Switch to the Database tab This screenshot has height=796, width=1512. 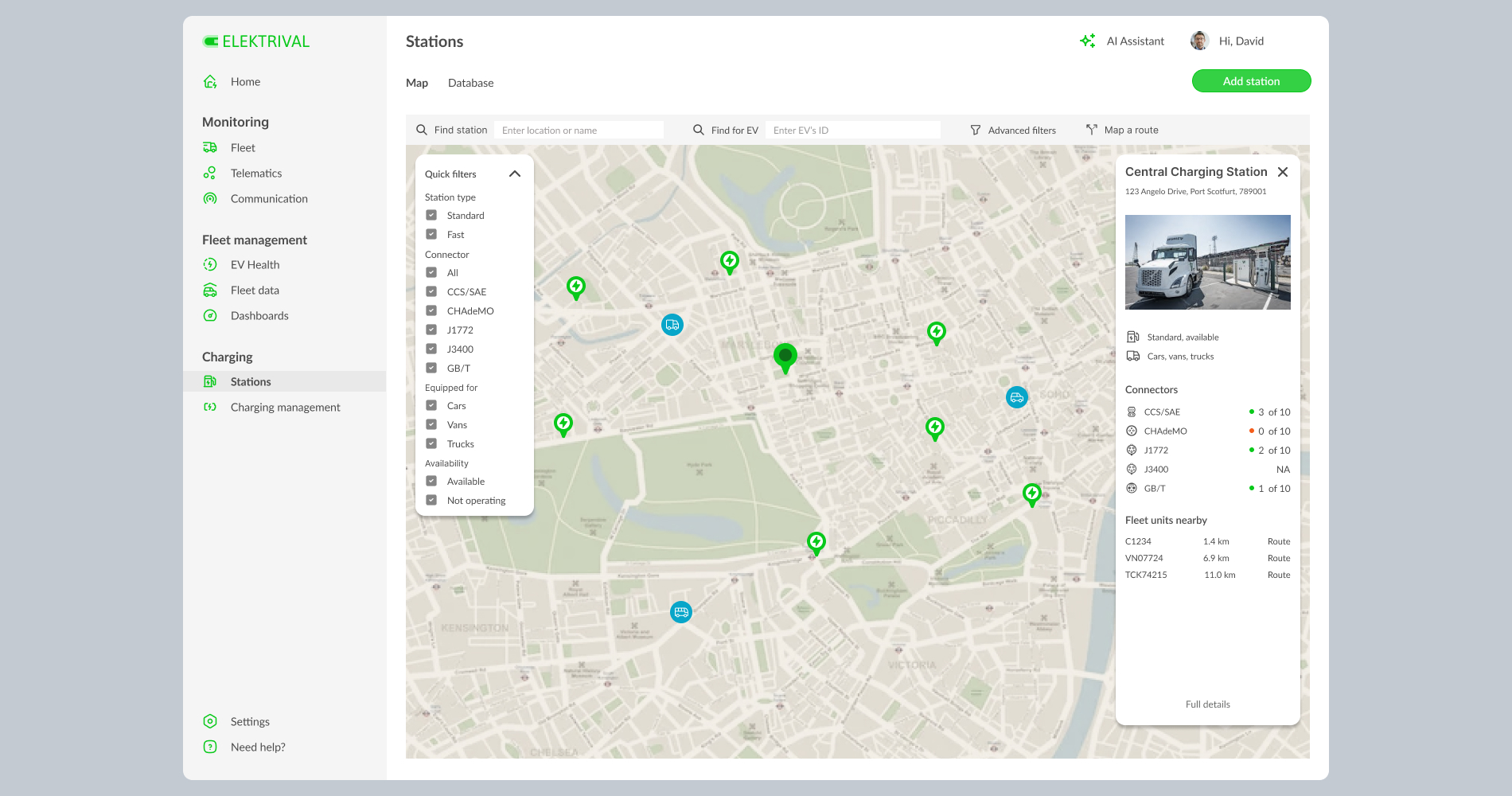[x=470, y=83]
